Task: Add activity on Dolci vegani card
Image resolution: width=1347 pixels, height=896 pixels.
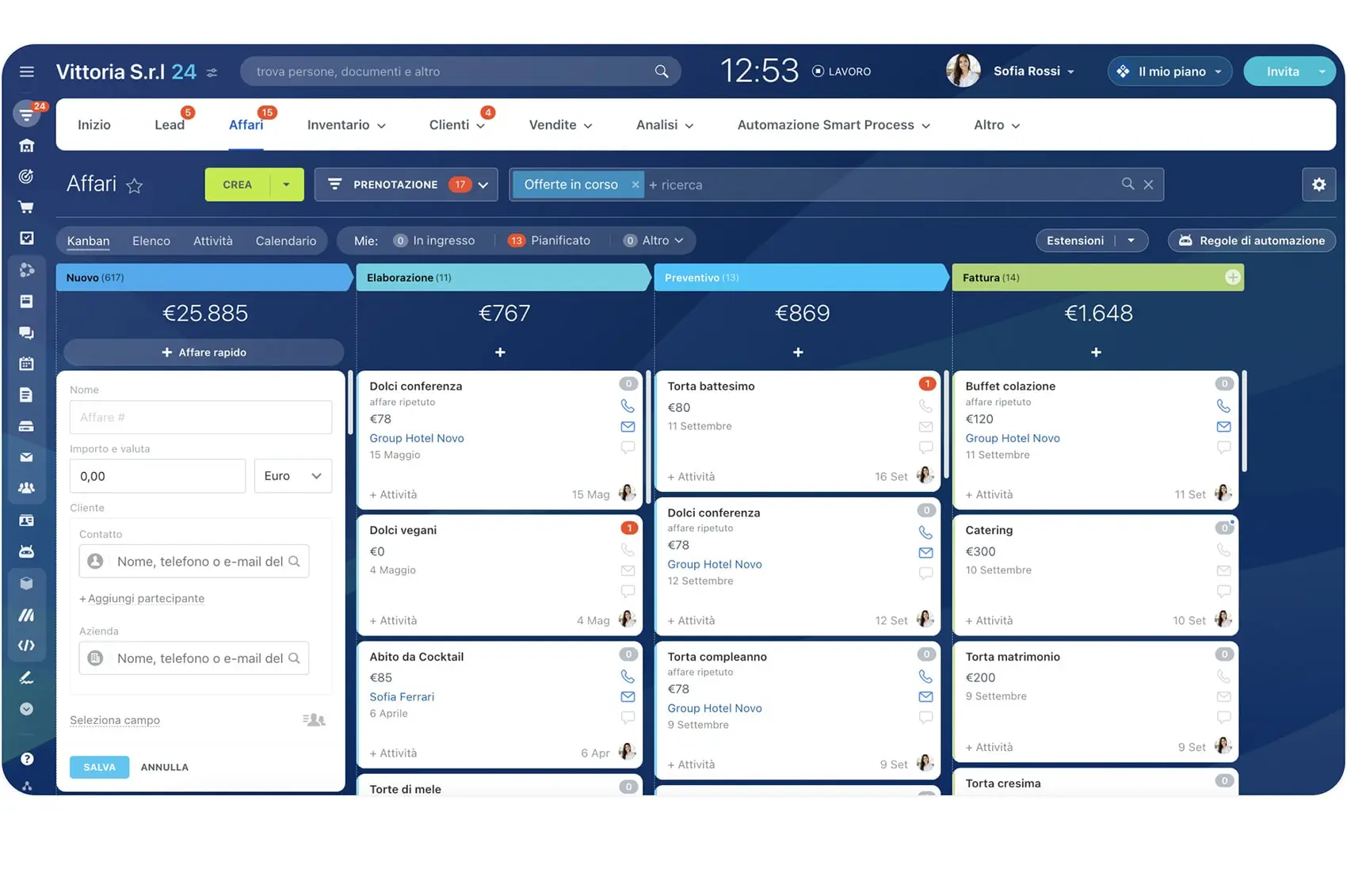Action: (x=393, y=620)
